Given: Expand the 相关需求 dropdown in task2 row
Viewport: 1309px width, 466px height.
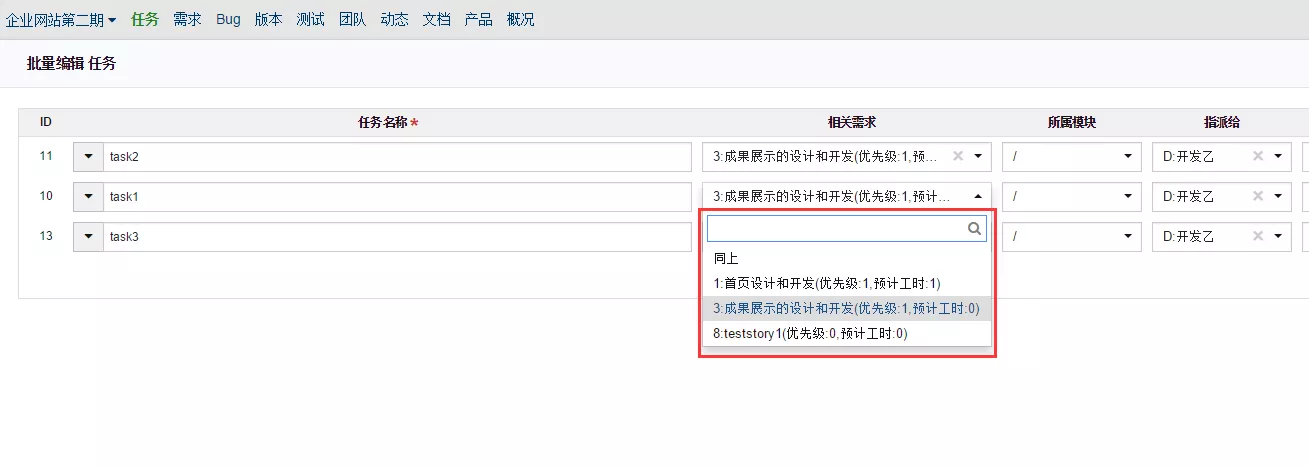Looking at the screenshot, I should pos(977,157).
